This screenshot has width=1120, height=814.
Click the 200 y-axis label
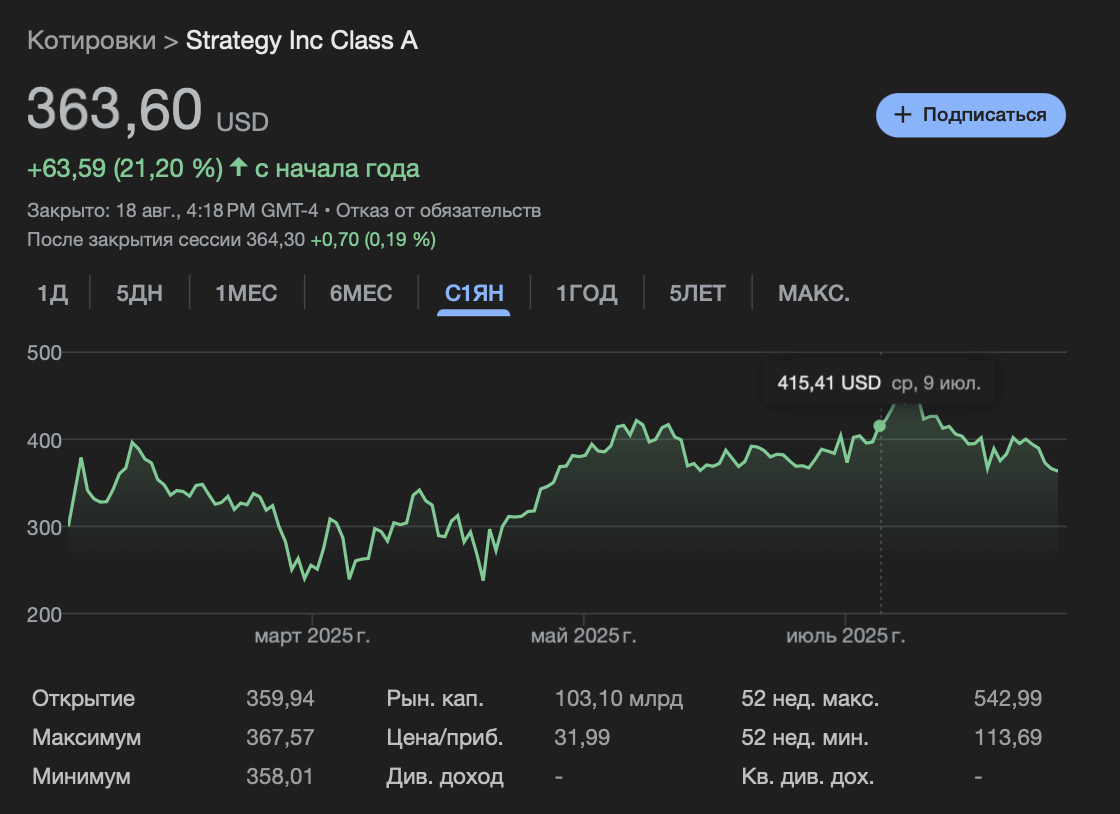point(44,615)
